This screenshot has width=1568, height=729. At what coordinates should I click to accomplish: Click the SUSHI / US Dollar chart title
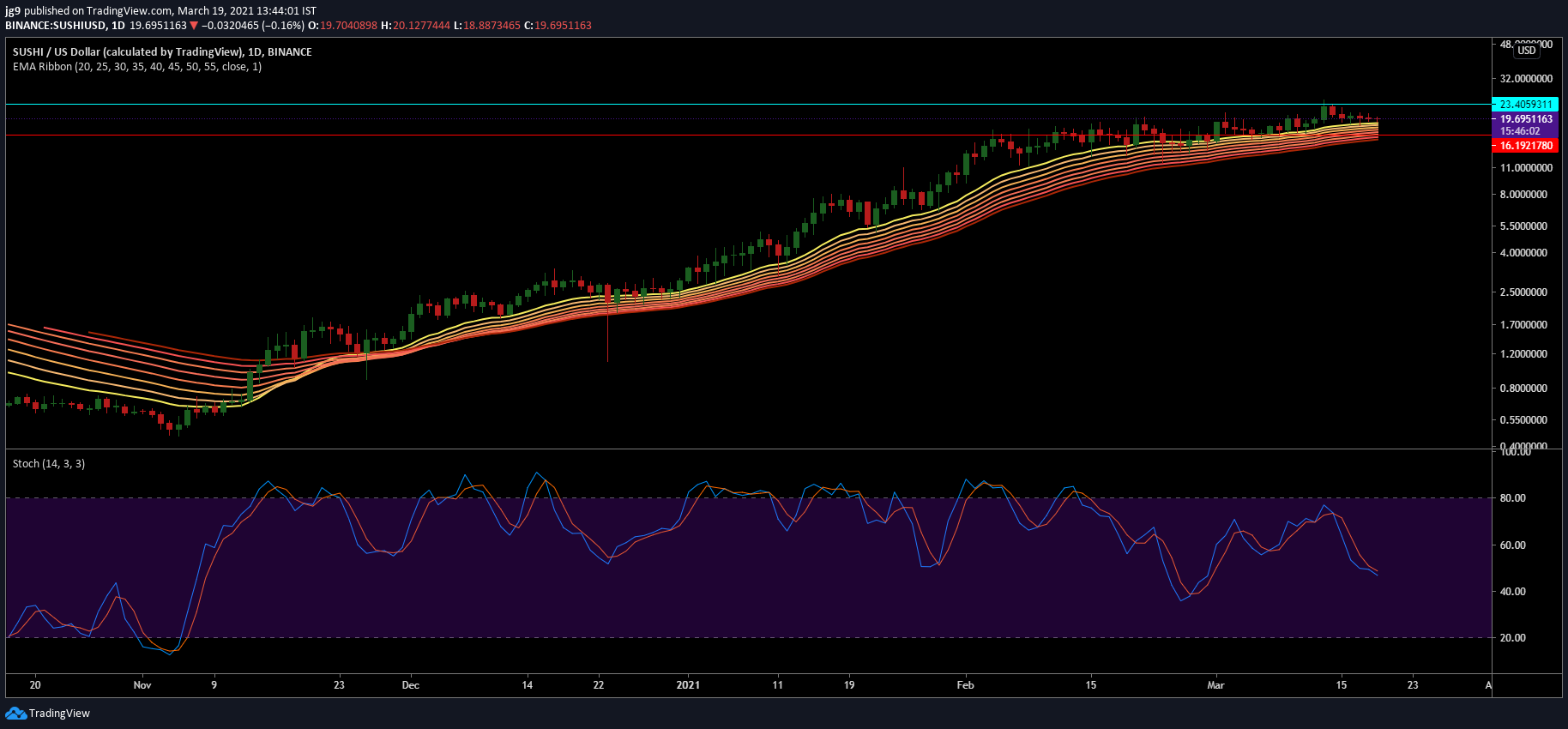pyautogui.click(x=162, y=52)
